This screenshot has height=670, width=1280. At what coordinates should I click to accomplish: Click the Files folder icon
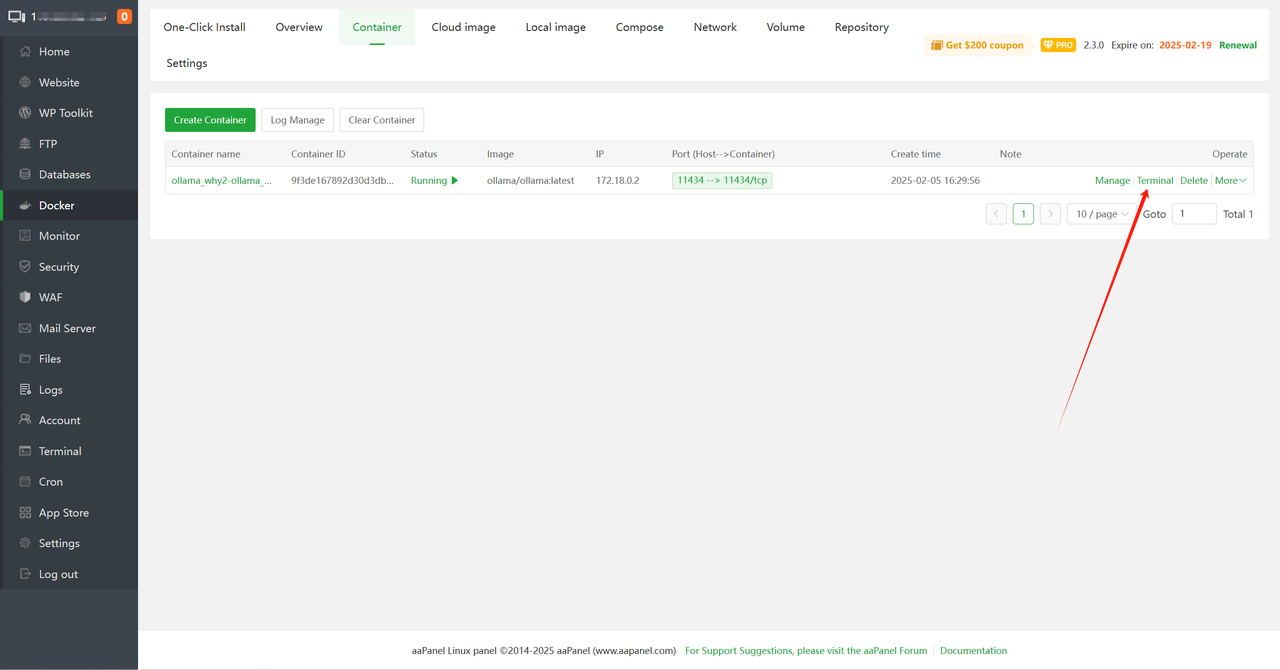click(25, 359)
